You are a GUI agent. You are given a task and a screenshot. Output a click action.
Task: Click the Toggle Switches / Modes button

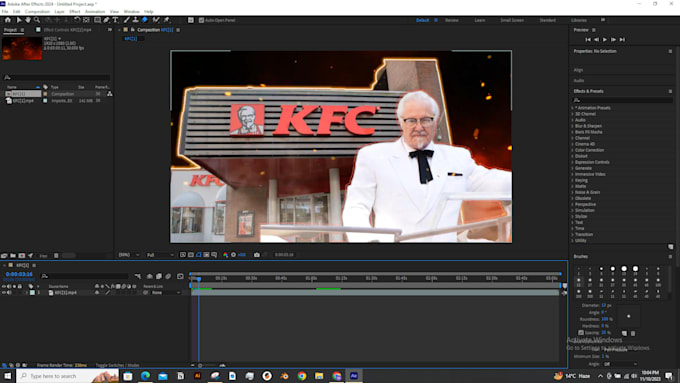(118, 365)
